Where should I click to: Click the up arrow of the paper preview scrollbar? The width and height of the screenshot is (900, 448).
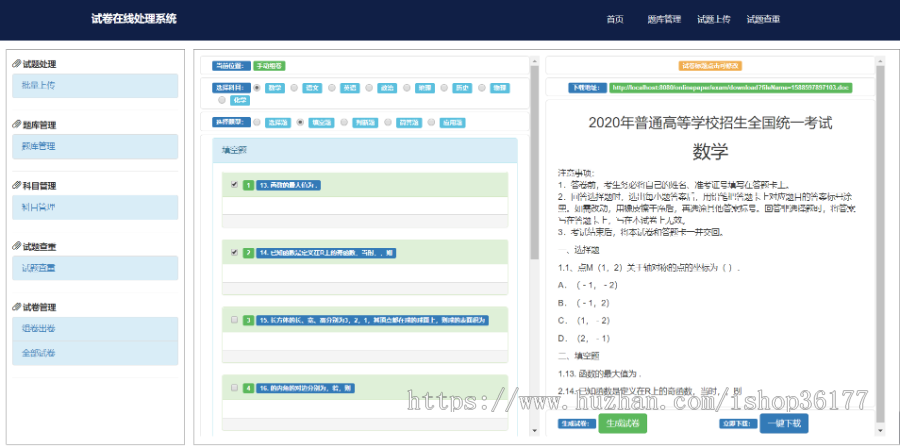(x=880, y=61)
